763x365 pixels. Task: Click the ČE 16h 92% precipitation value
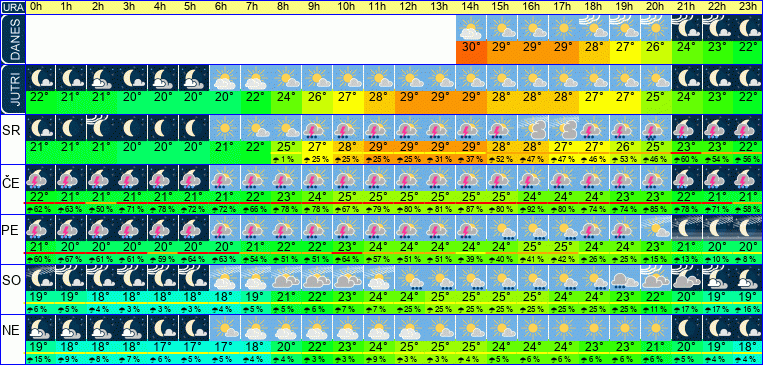[x=533, y=209]
